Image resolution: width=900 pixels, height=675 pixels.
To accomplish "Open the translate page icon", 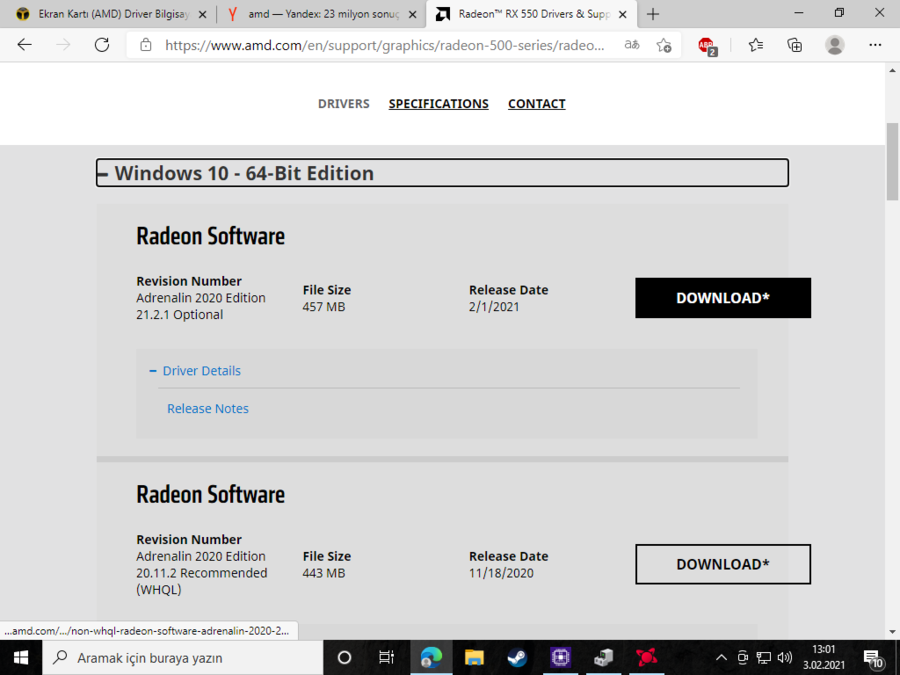I will (632, 45).
